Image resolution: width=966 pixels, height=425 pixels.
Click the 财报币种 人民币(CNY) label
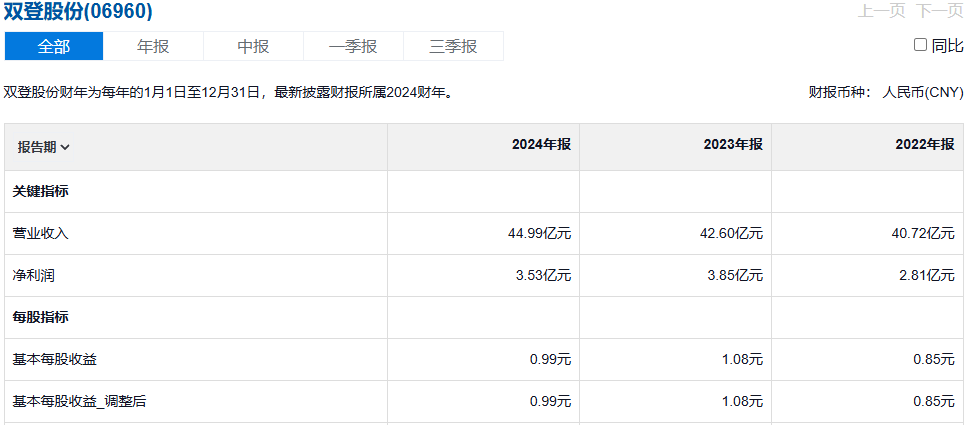click(886, 93)
